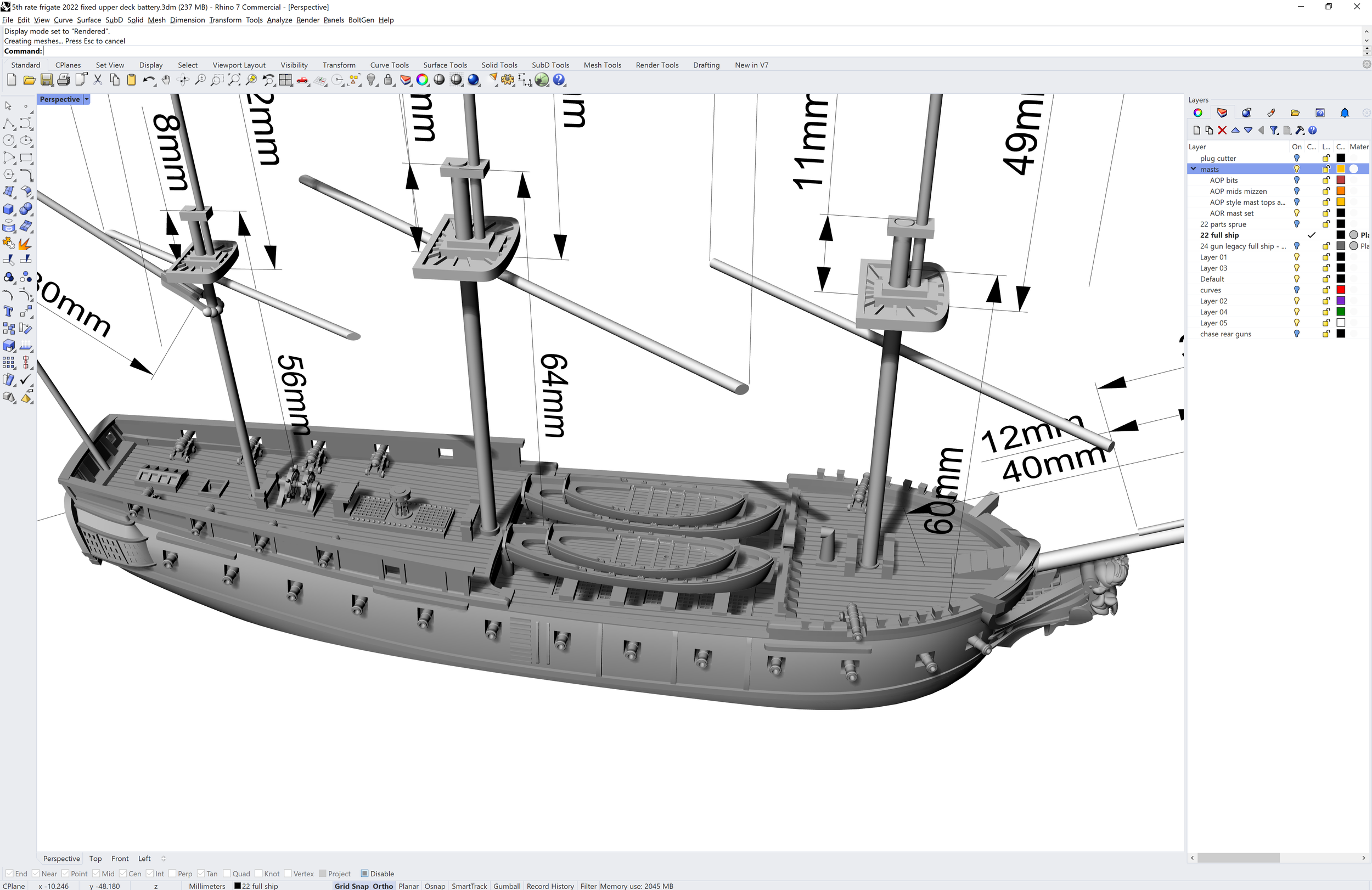Select the Polyline tool in the sidebar
Screen dimensions: 1372x890
tap(9, 124)
